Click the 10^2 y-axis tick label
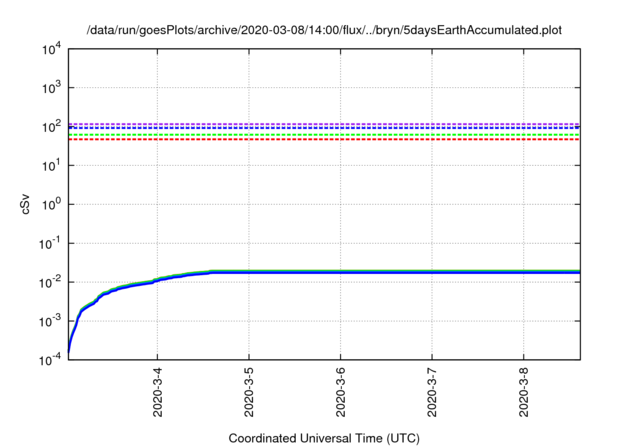 click(51, 126)
